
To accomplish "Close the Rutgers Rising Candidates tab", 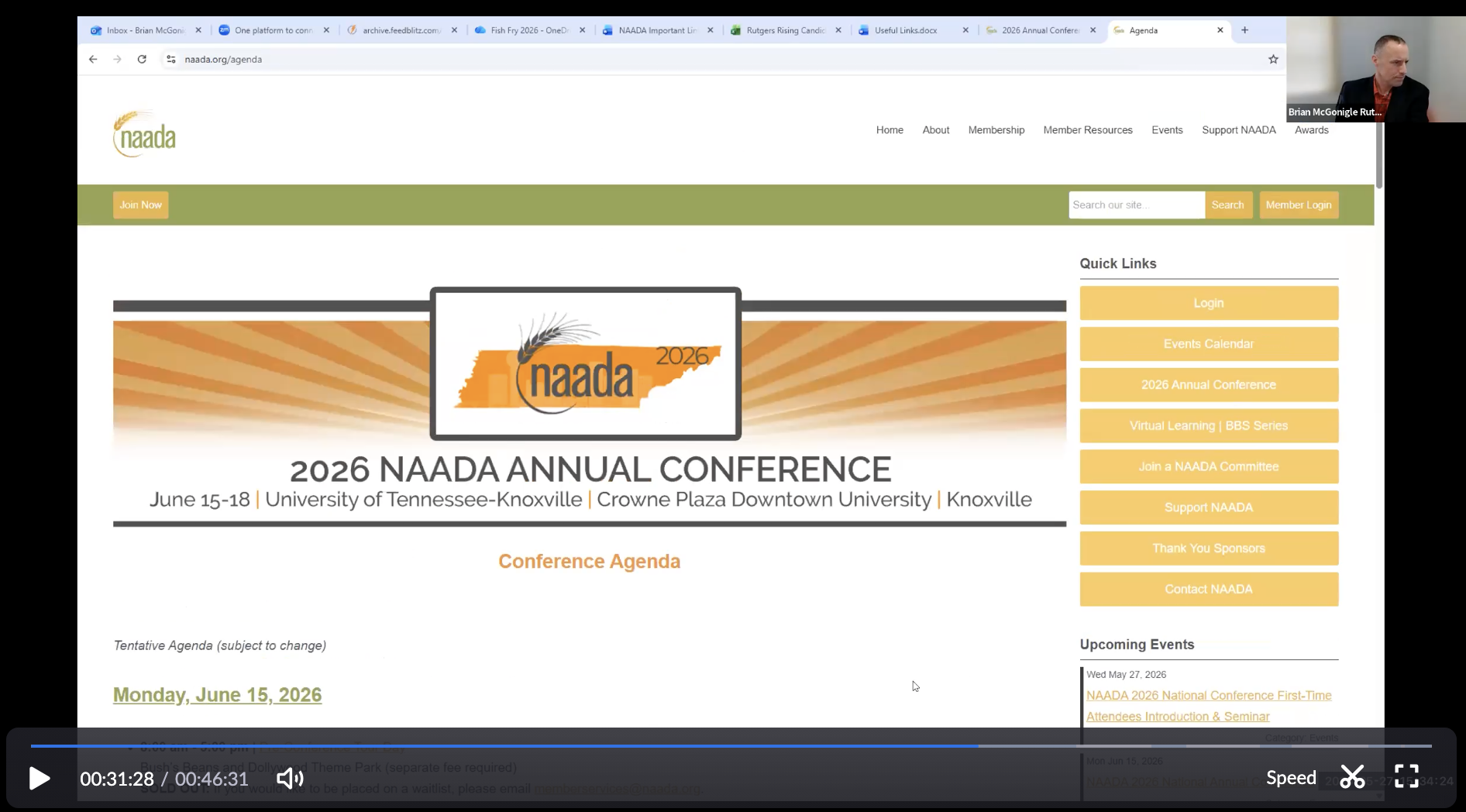I will click(838, 30).
